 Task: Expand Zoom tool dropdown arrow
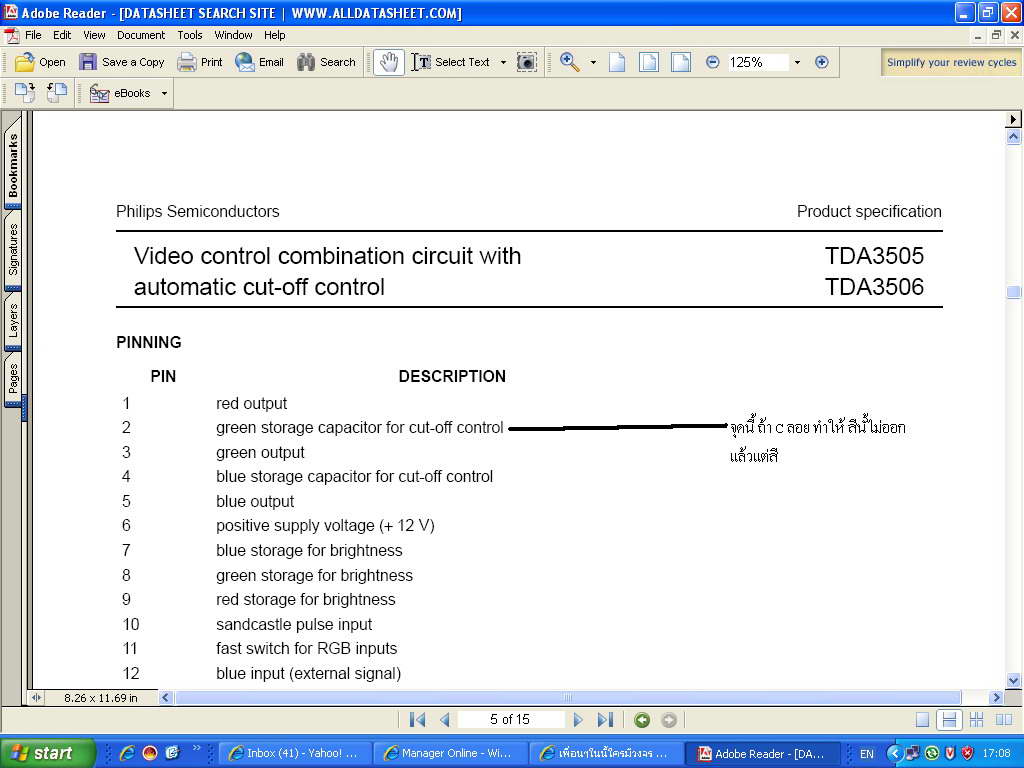click(x=593, y=63)
